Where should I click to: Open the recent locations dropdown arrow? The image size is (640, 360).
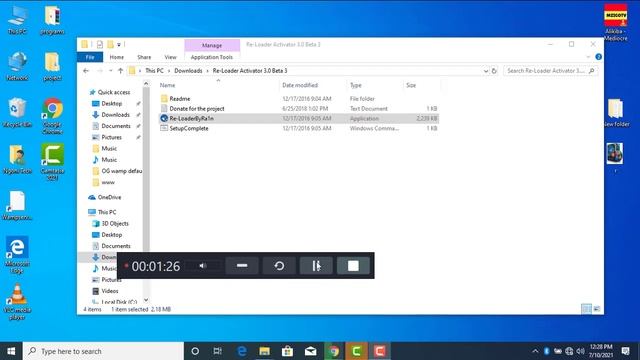click(111, 71)
